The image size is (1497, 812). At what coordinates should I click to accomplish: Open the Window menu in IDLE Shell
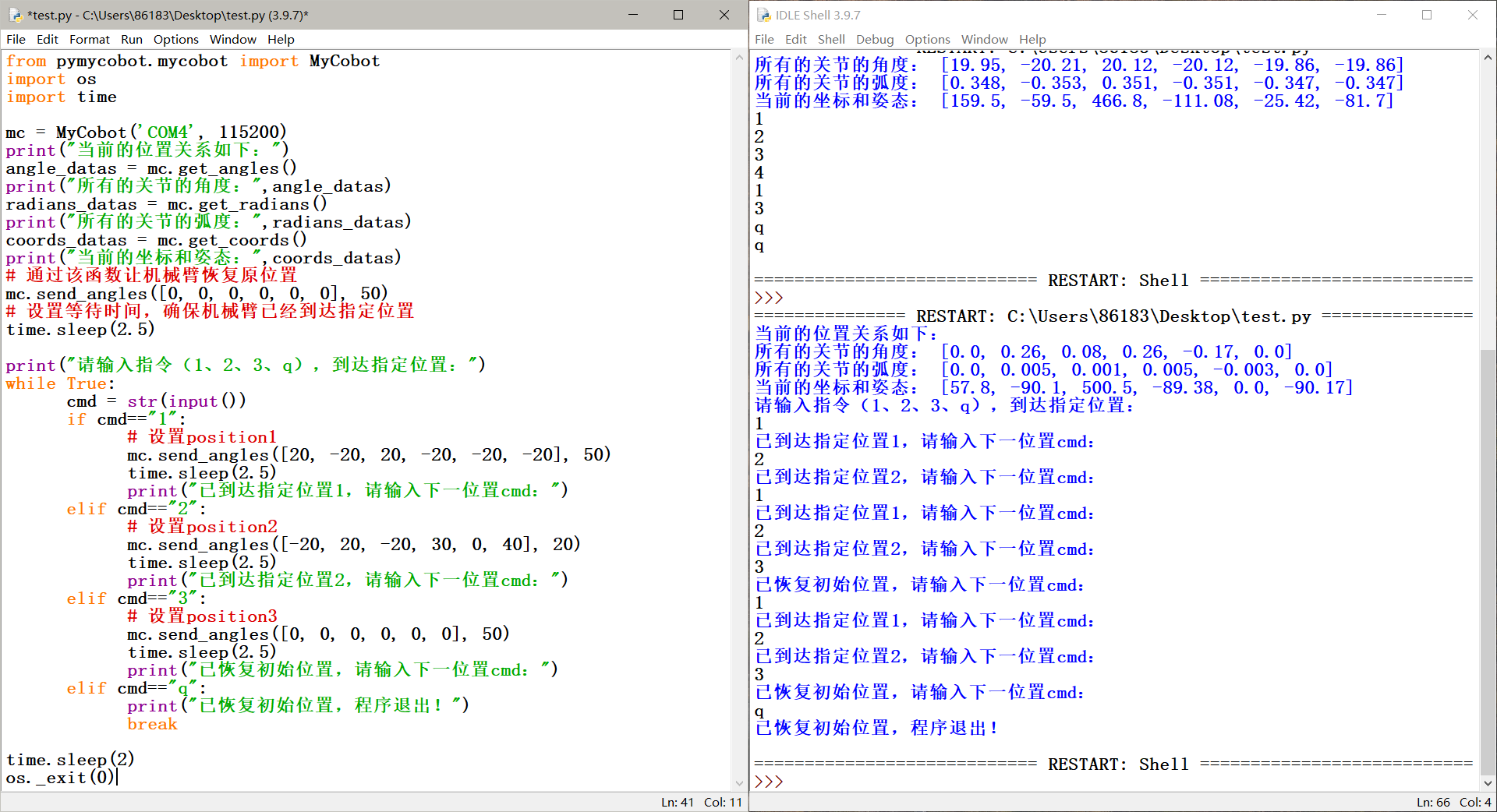984,39
